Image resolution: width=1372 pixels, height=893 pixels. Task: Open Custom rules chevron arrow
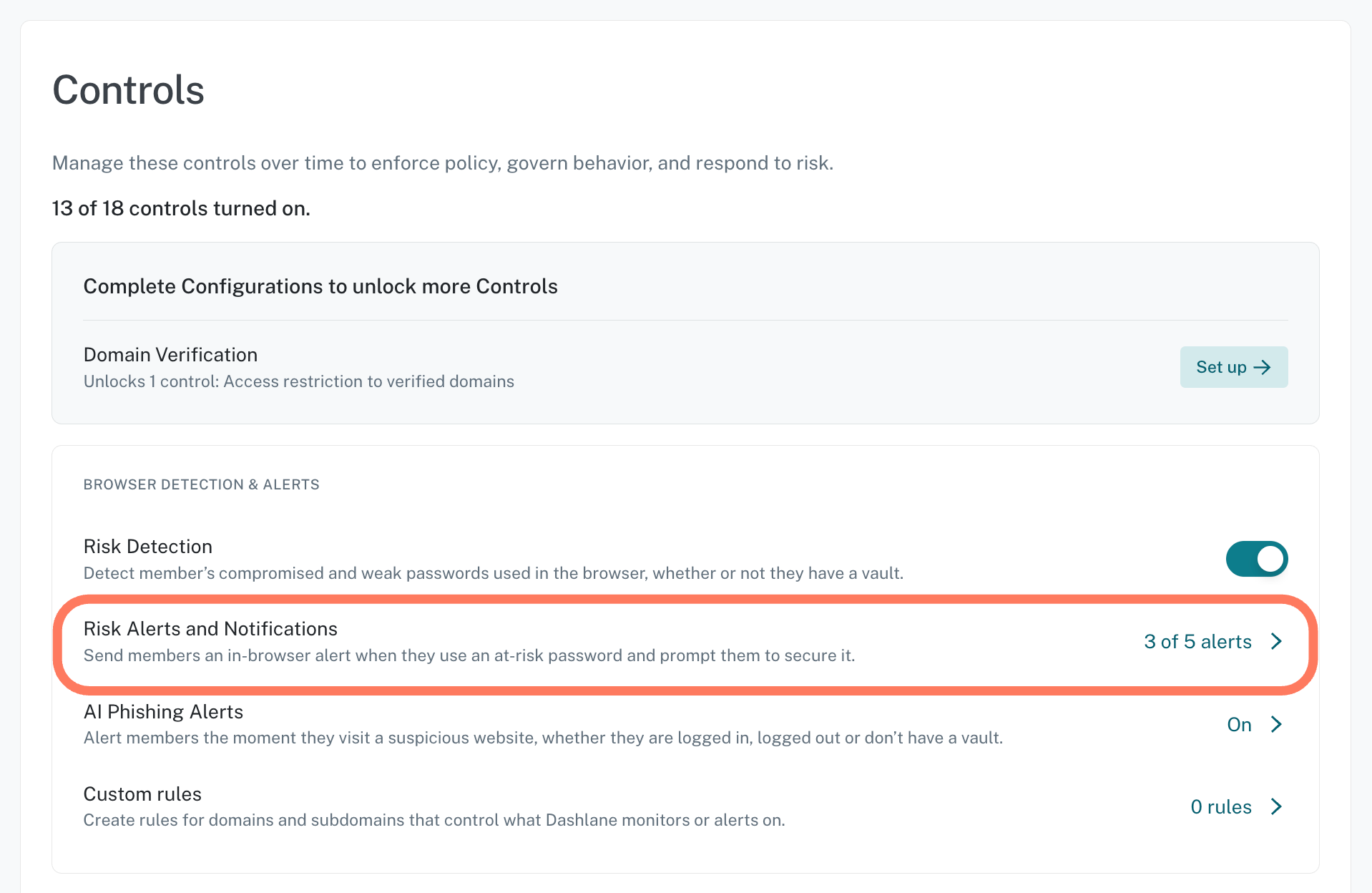1276,806
